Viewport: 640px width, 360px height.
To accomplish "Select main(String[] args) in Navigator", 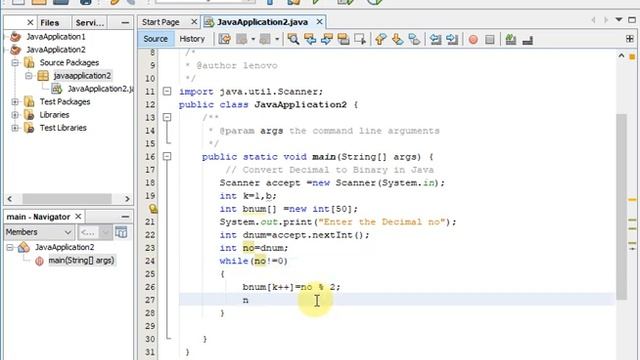I will click(81, 260).
